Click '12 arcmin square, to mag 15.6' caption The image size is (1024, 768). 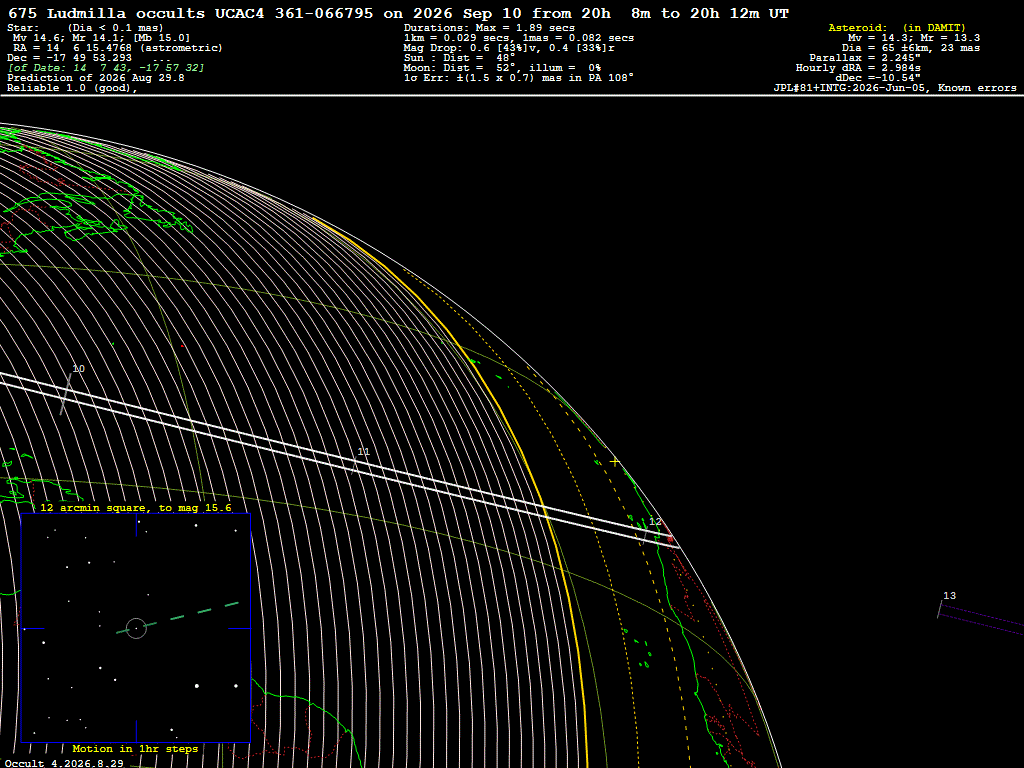click(x=136, y=507)
